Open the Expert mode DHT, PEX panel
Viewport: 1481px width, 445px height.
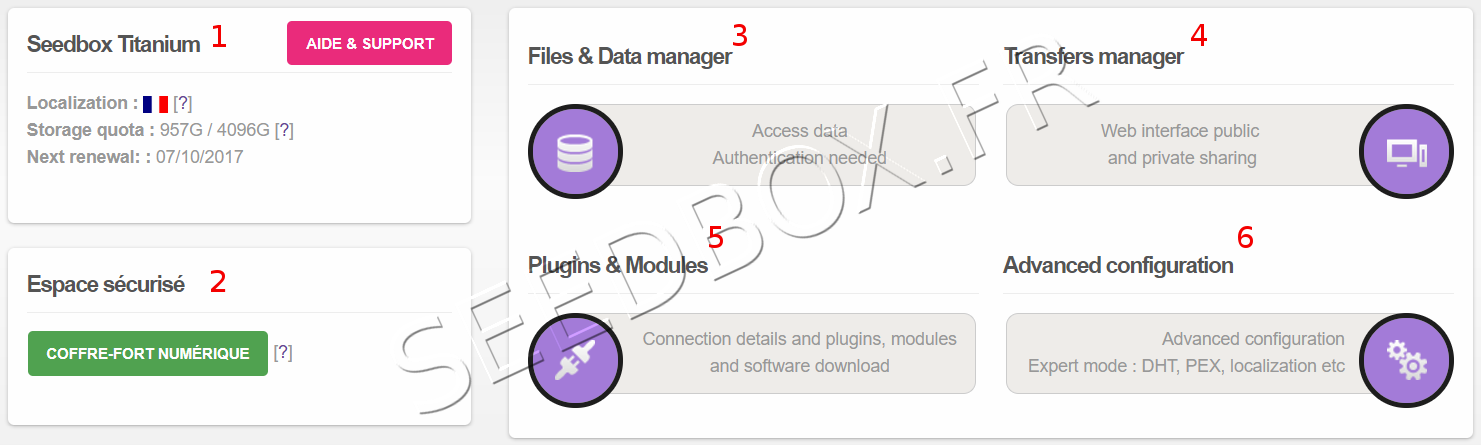click(1186, 353)
